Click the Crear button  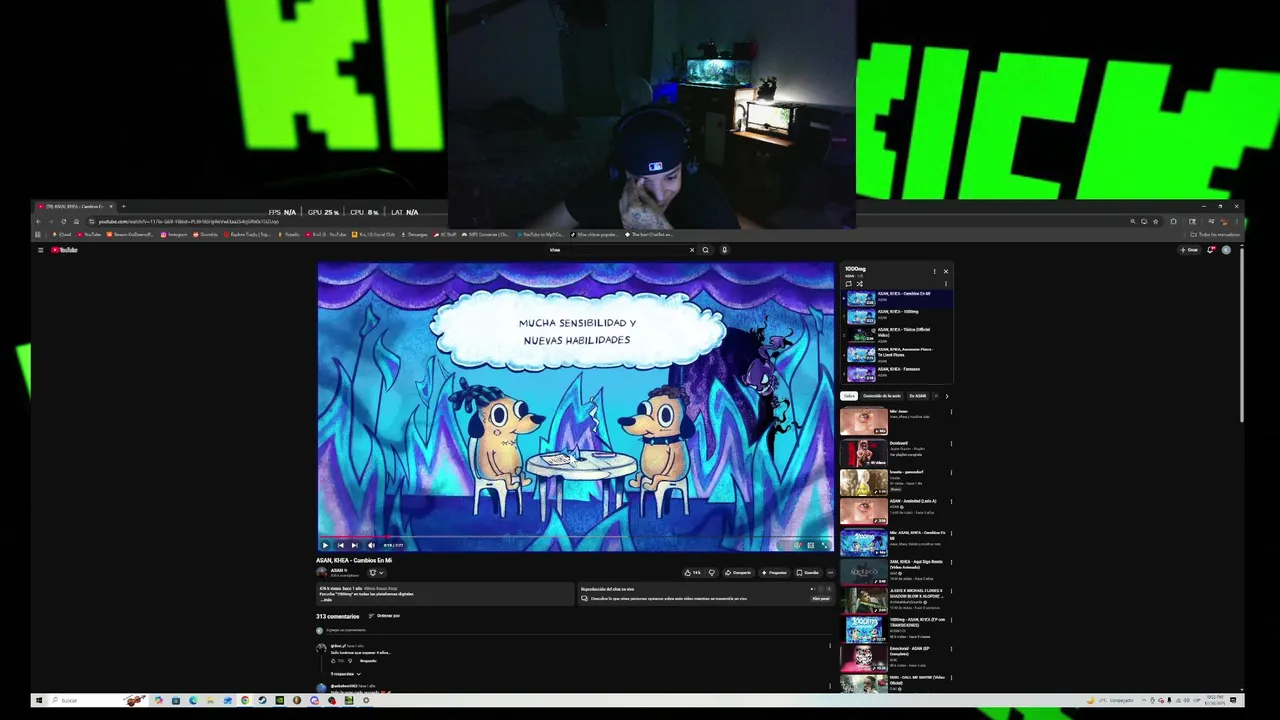click(x=1189, y=250)
